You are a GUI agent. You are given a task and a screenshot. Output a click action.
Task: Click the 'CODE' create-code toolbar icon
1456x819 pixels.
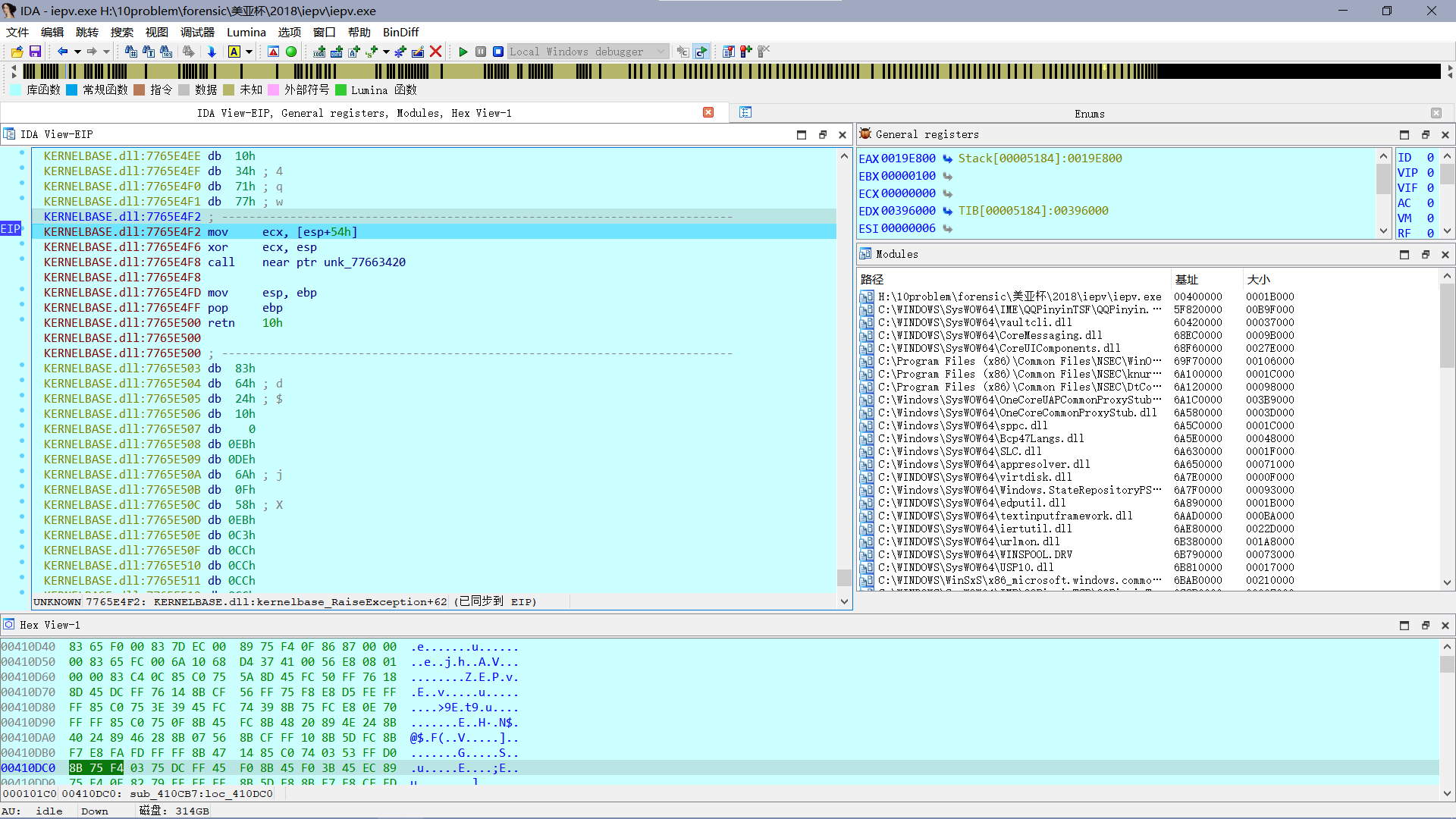click(x=319, y=52)
